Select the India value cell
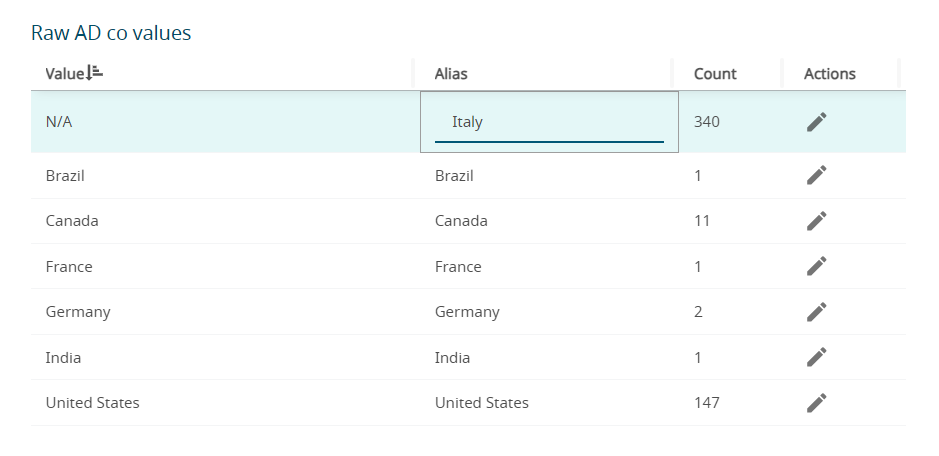This screenshot has width=939, height=456. click(63, 358)
